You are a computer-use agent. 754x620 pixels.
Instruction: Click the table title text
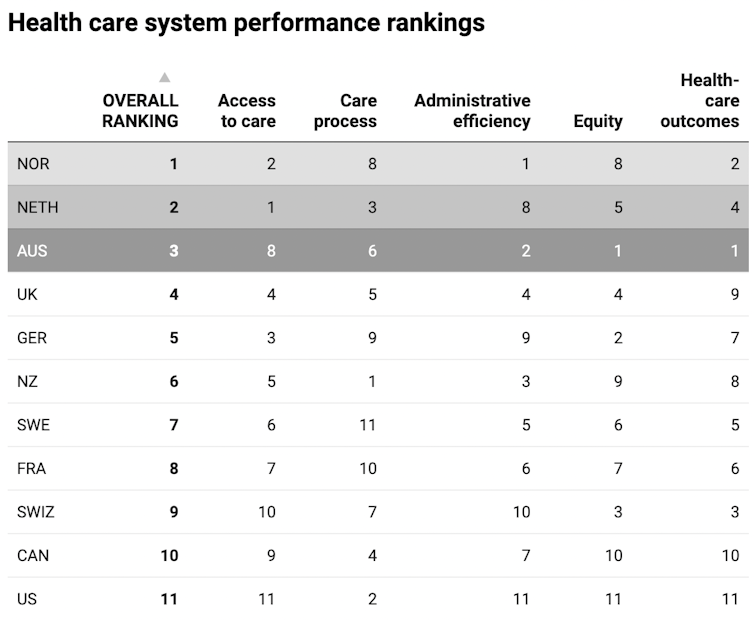pos(246,23)
